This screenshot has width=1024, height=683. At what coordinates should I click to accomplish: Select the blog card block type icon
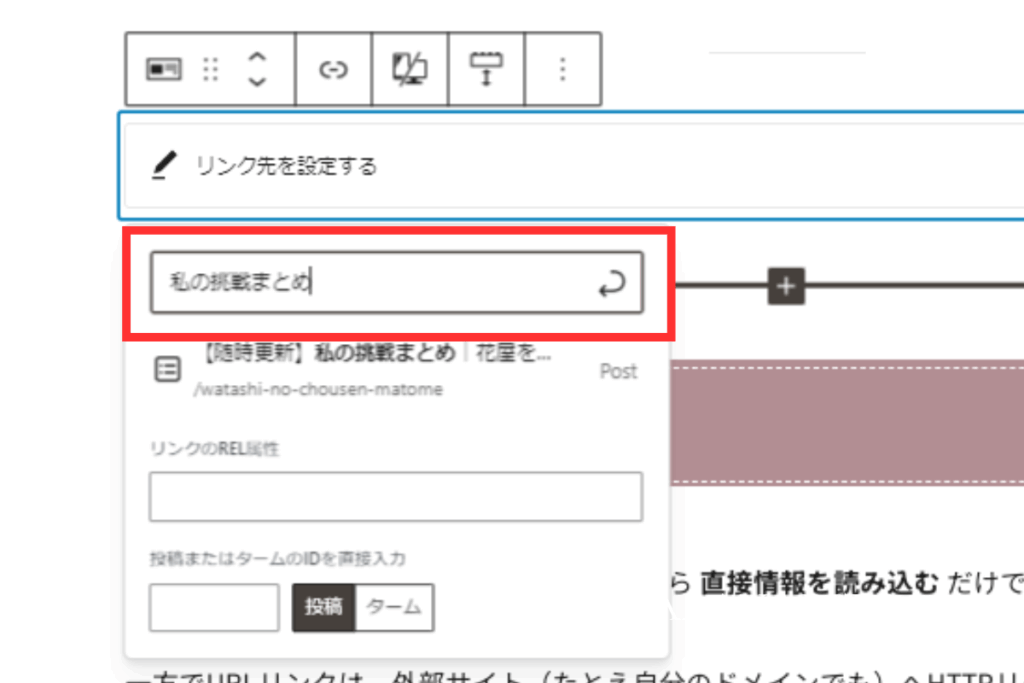click(166, 68)
